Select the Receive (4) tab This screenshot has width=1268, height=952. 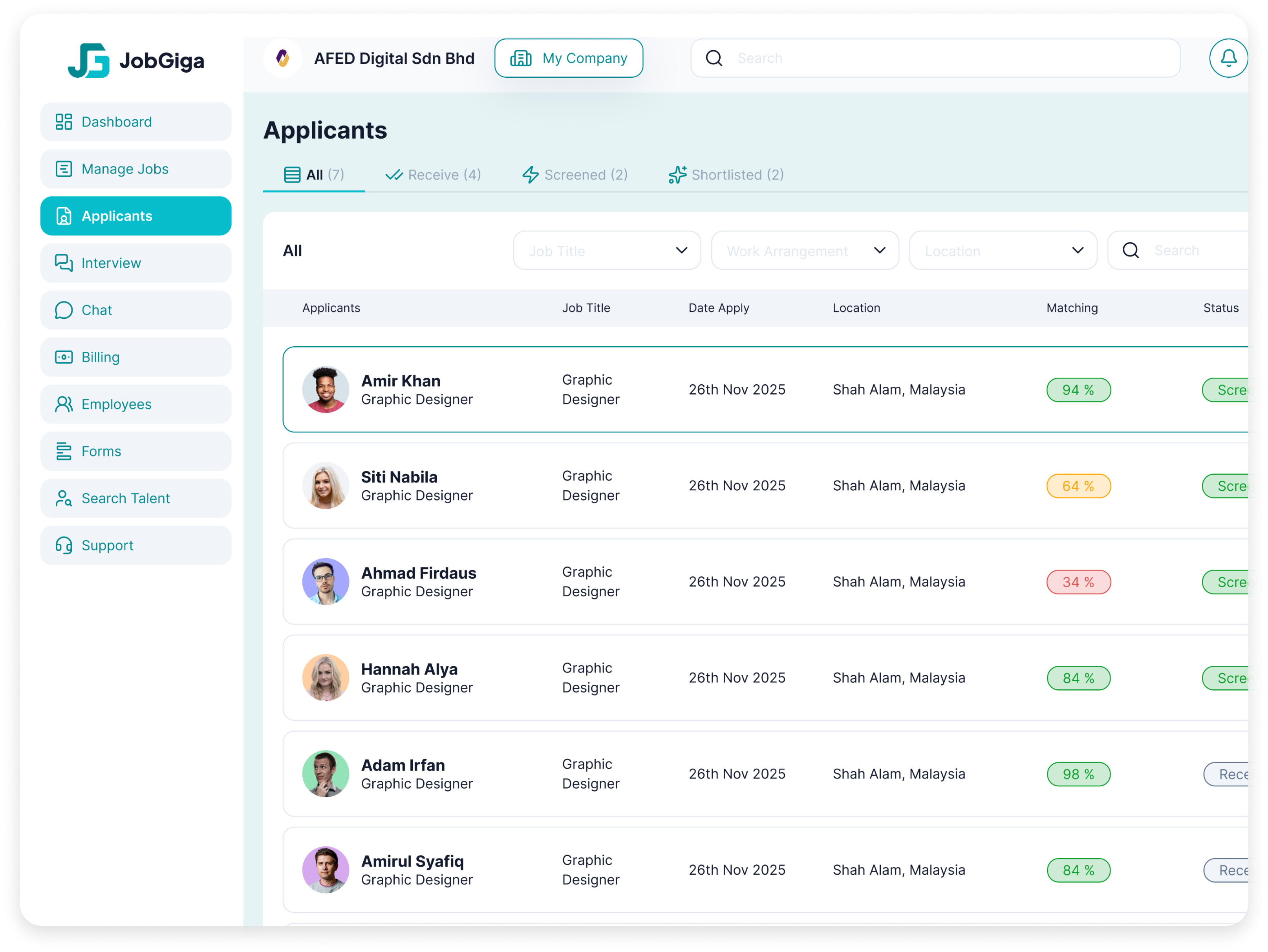[x=433, y=175]
